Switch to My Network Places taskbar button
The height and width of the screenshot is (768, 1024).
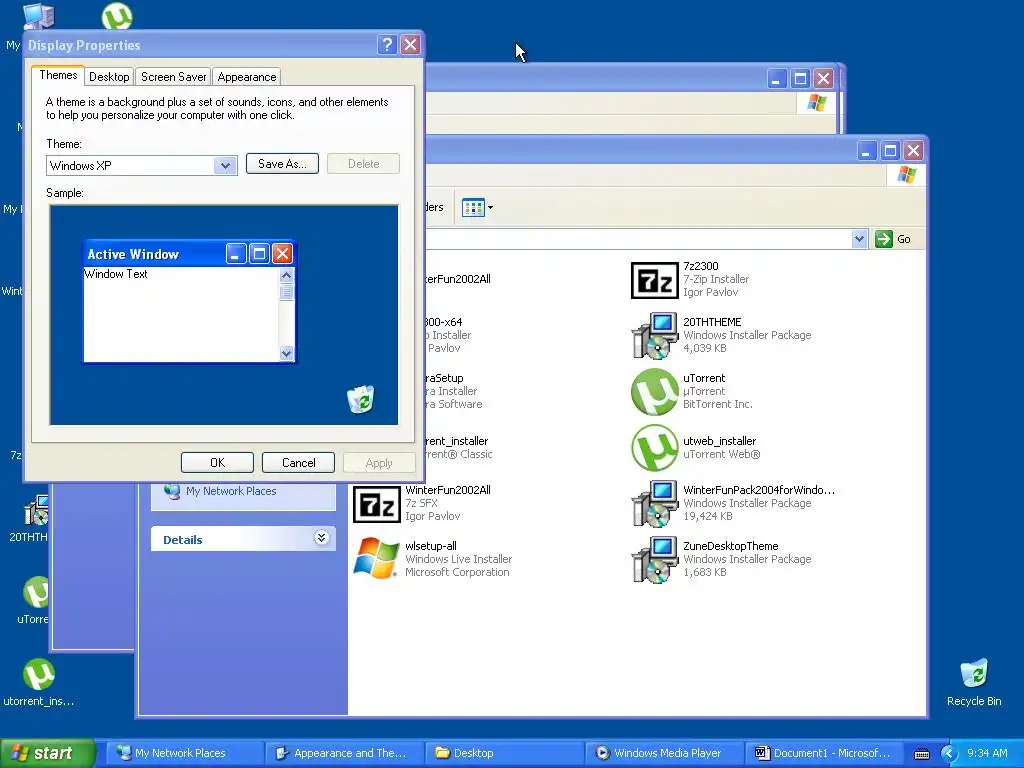tap(185, 753)
